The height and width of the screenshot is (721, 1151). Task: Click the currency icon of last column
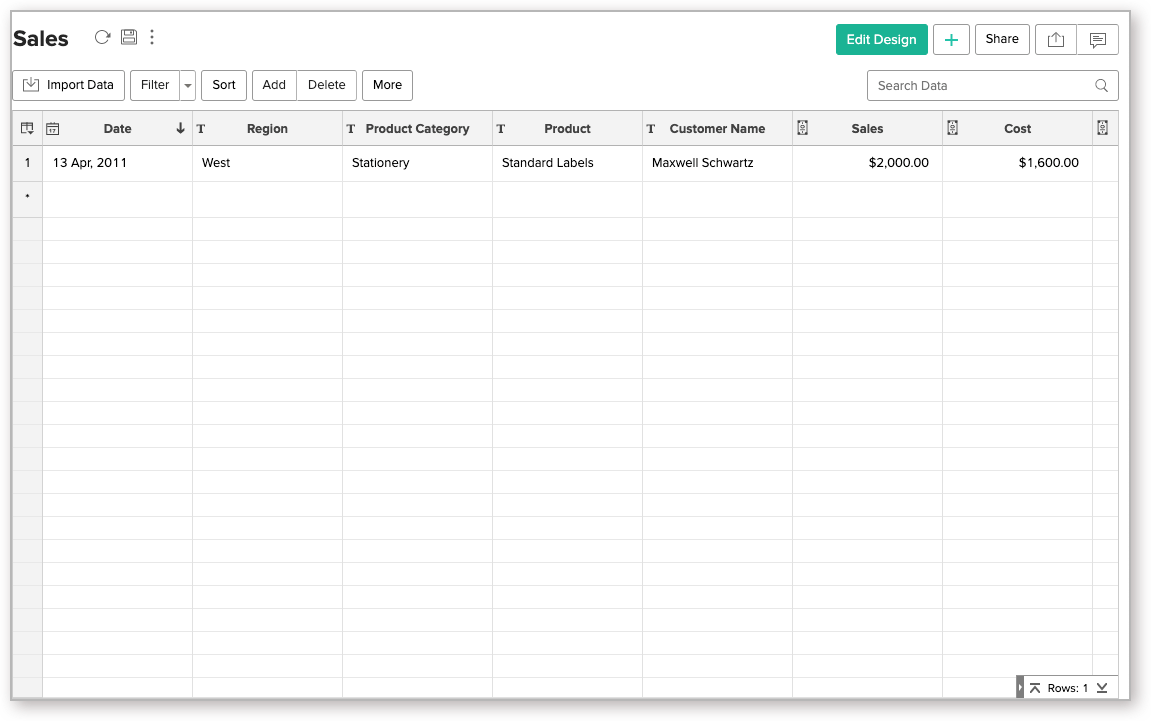1103,128
